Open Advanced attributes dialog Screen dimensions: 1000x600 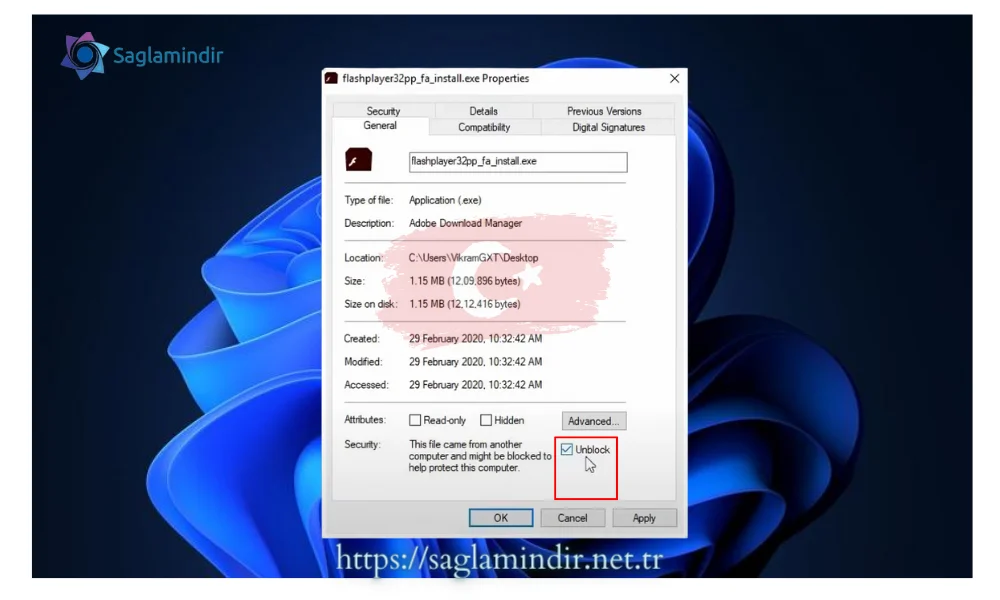pos(594,421)
